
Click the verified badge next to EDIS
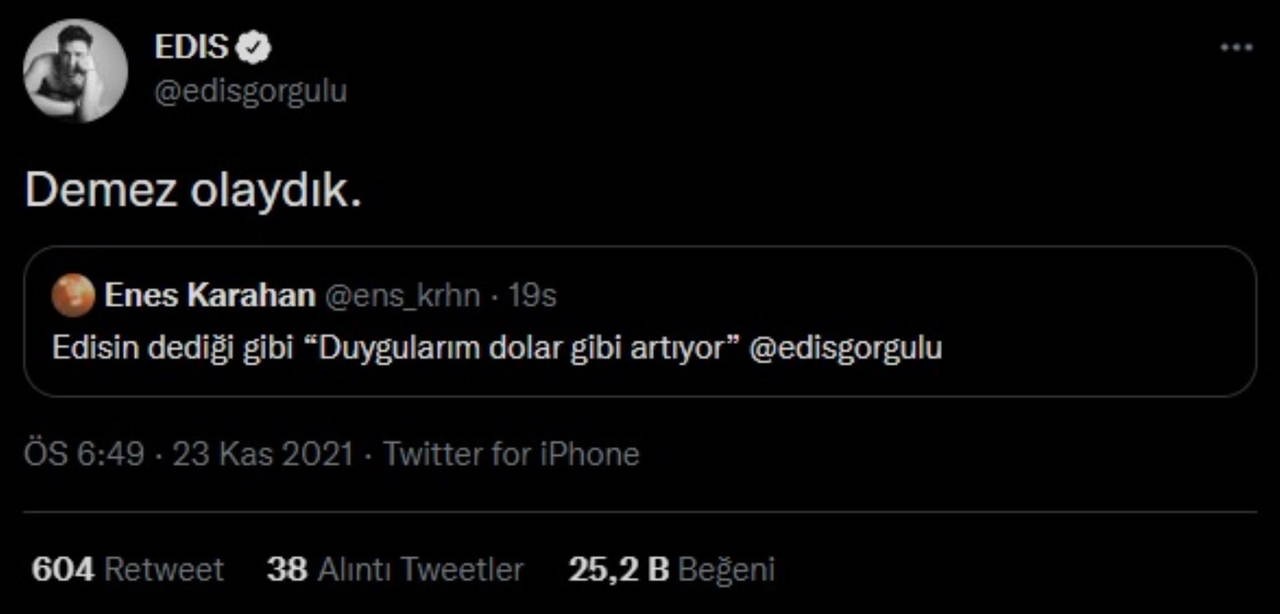pos(256,47)
